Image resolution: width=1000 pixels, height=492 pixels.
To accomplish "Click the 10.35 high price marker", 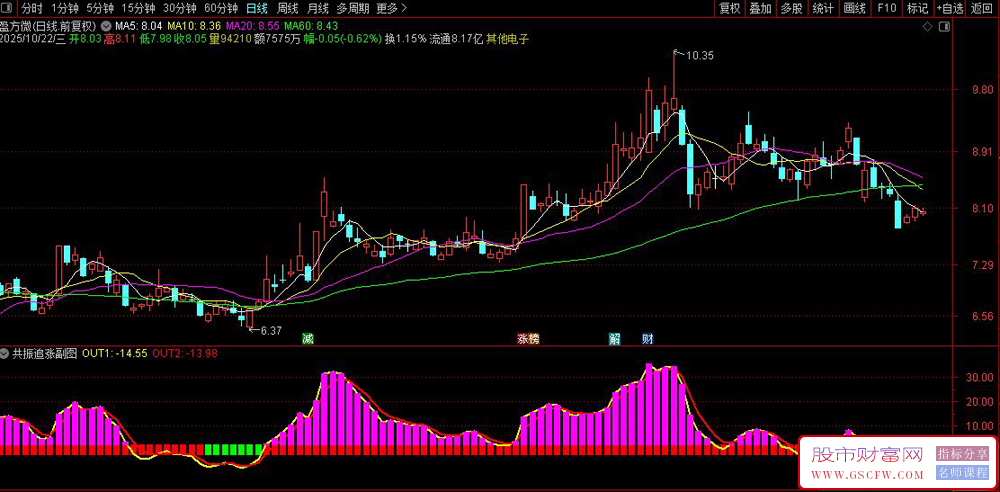I will point(701,55).
